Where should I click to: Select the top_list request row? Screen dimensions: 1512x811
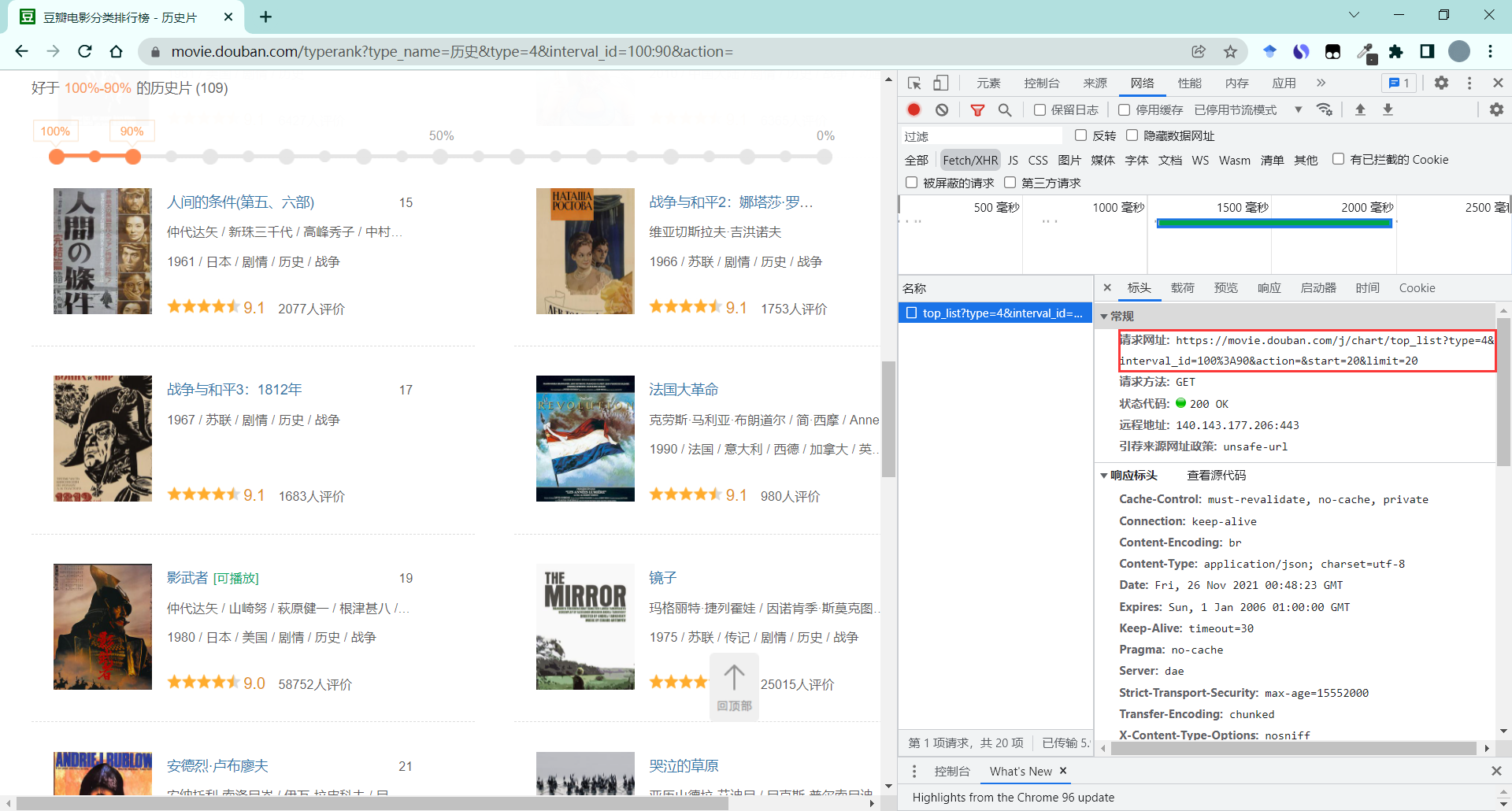(x=995, y=313)
